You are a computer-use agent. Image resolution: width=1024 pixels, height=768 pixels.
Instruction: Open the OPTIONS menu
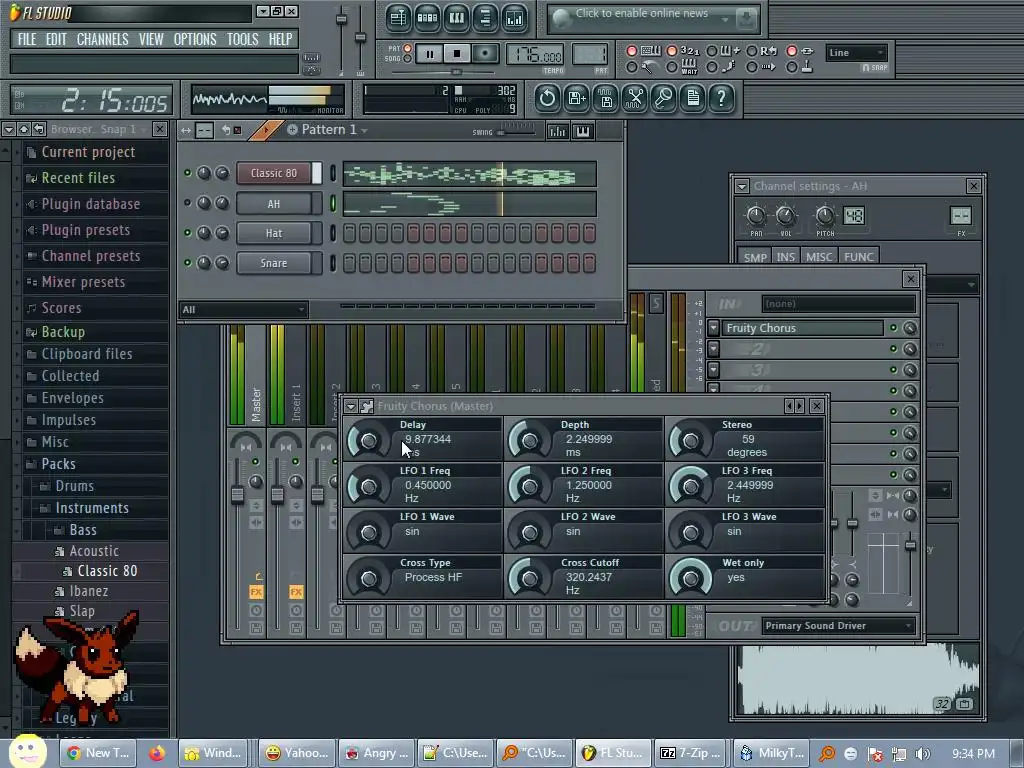(195, 39)
